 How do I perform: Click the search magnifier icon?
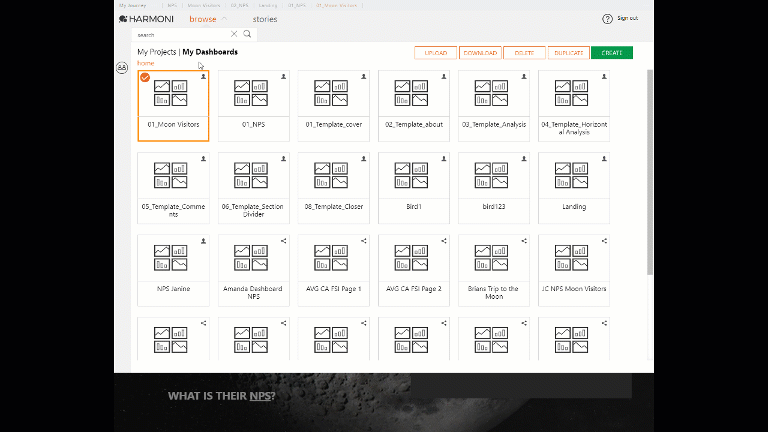click(247, 34)
